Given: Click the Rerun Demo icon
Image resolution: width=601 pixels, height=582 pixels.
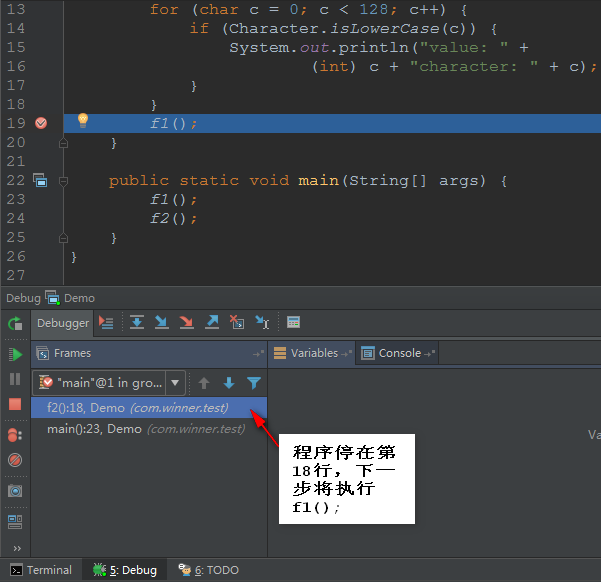Looking at the screenshot, I should pyautogui.click(x=15, y=324).
